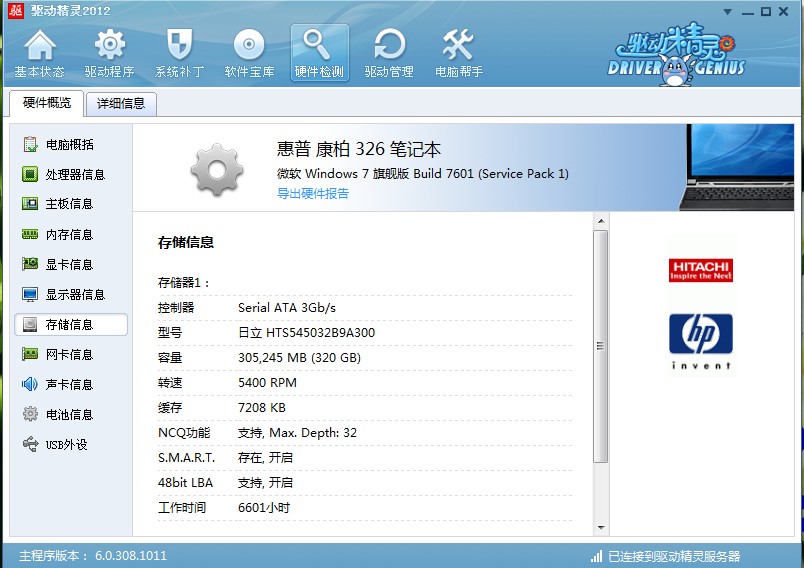The height and width of the screenshot is (568, 804).
Task: Click the 导出硬件报告 link
Action: click(313, 193)
